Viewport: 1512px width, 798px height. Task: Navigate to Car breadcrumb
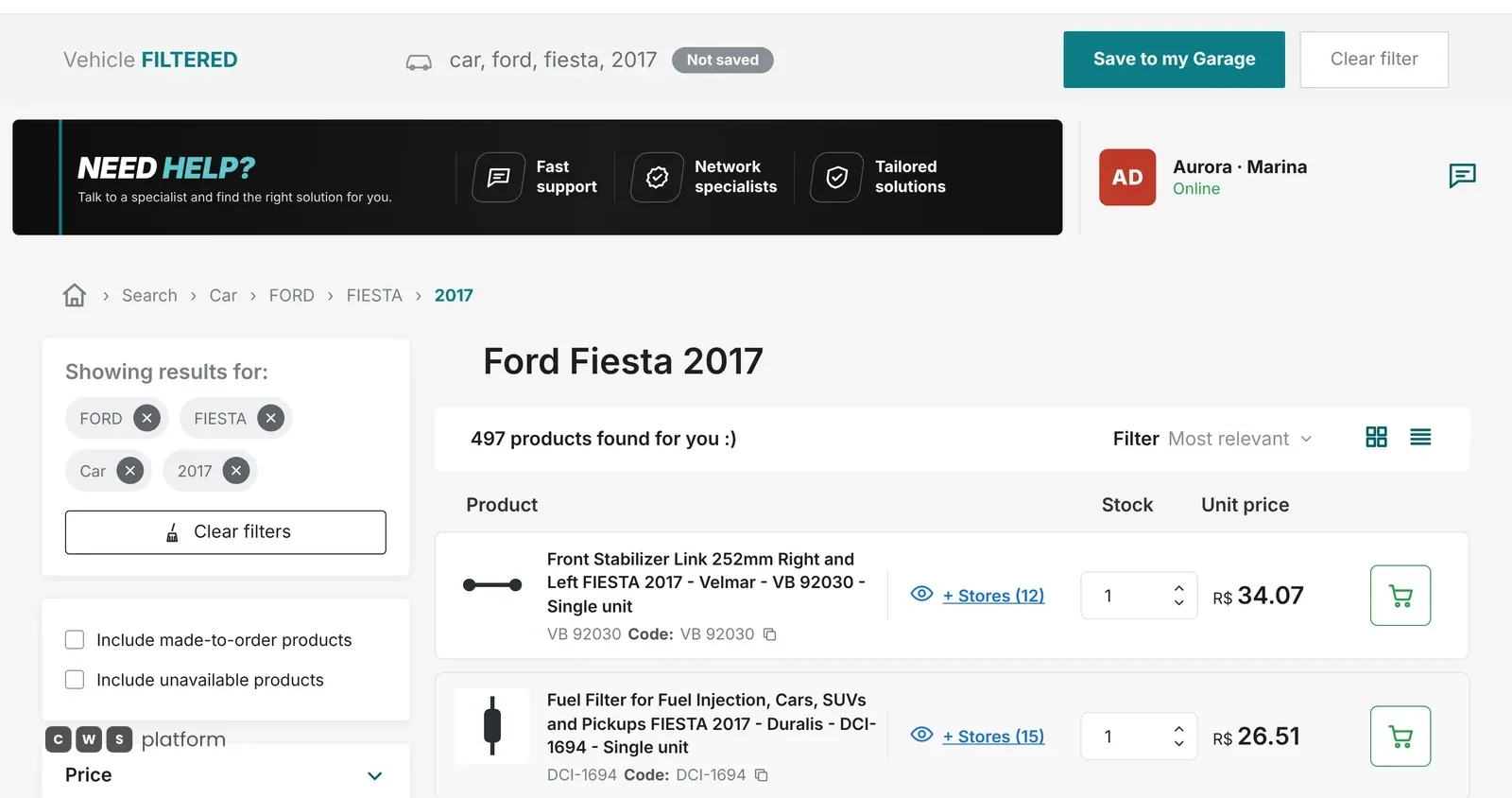pyautogui.click(x=223, y=295)
